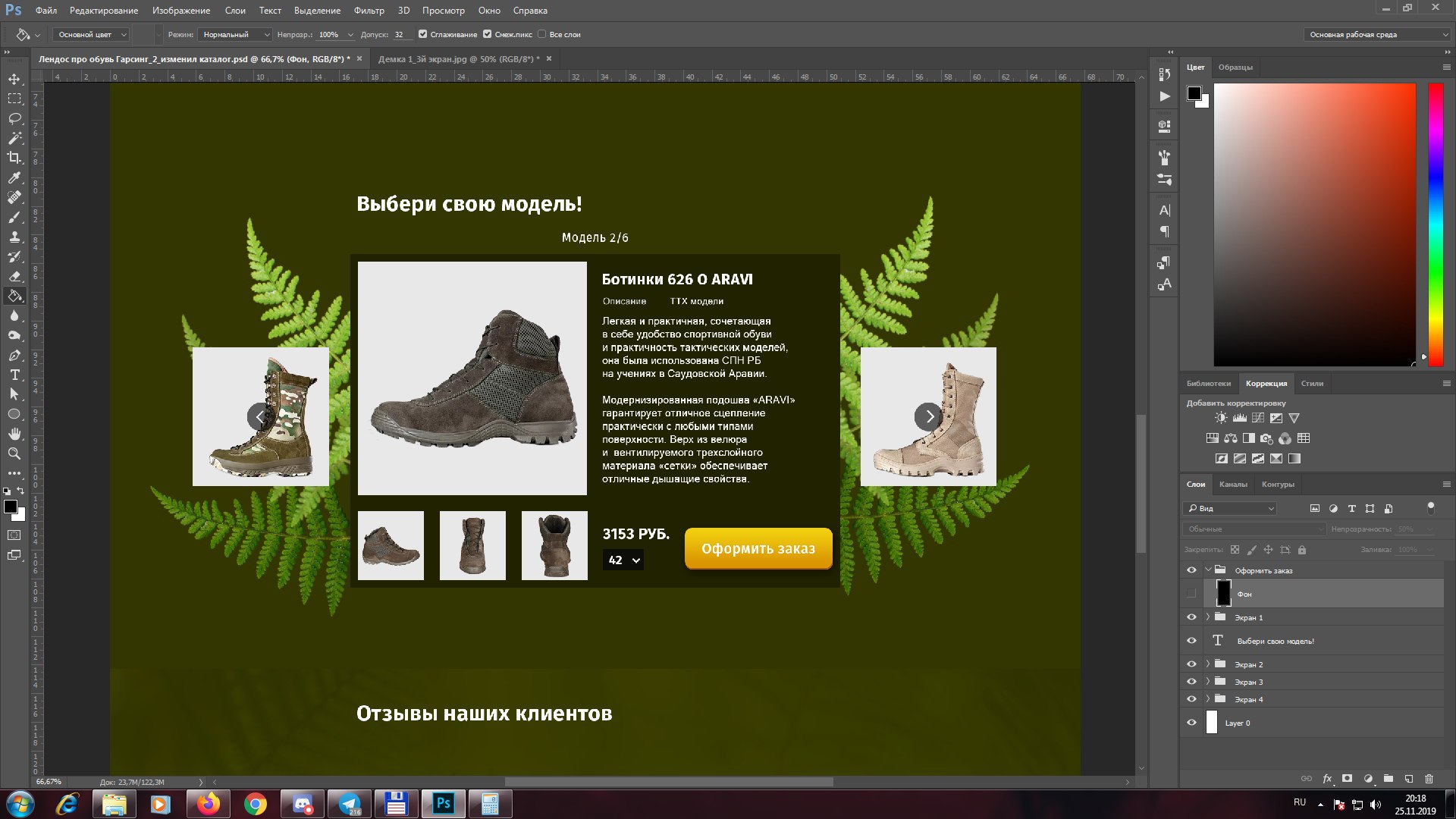Click the hue spectrum slider bar
1456x819 pixels.
point(1436,224)
